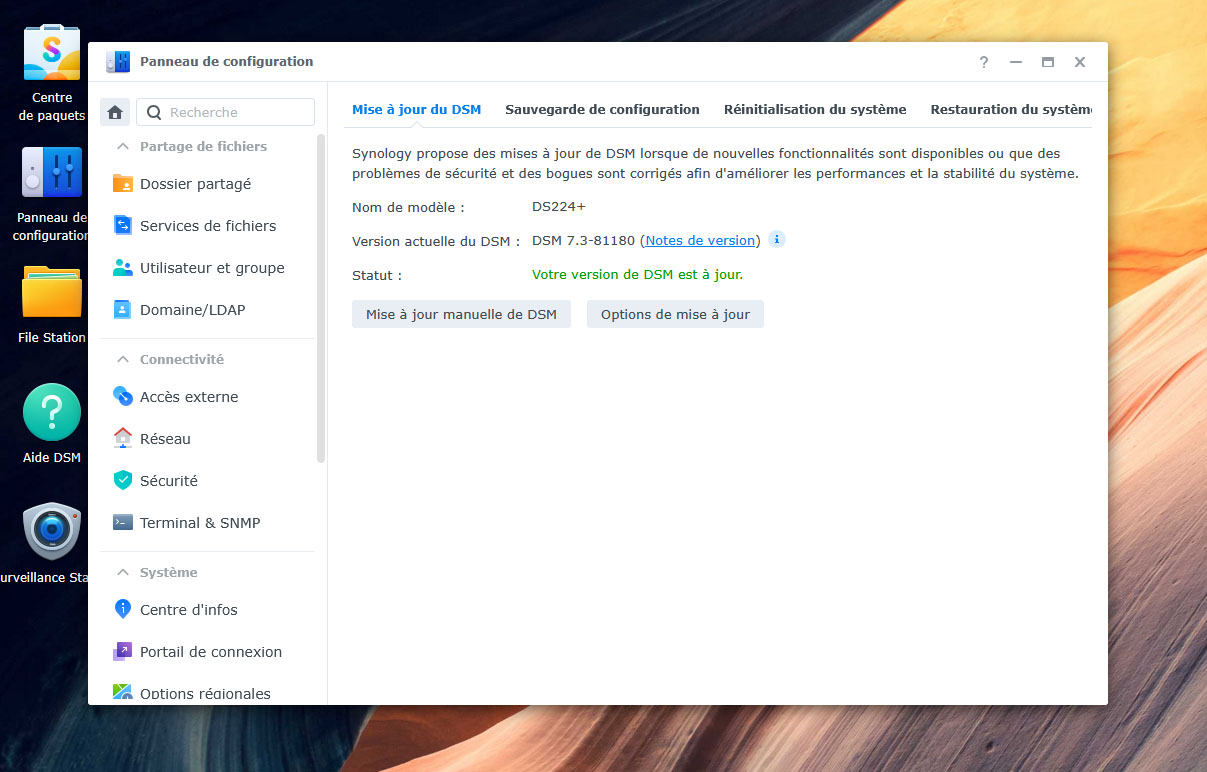Click Mise à jour manuelle de DSM
This screenshot has width=1207, height=772.
461,314
